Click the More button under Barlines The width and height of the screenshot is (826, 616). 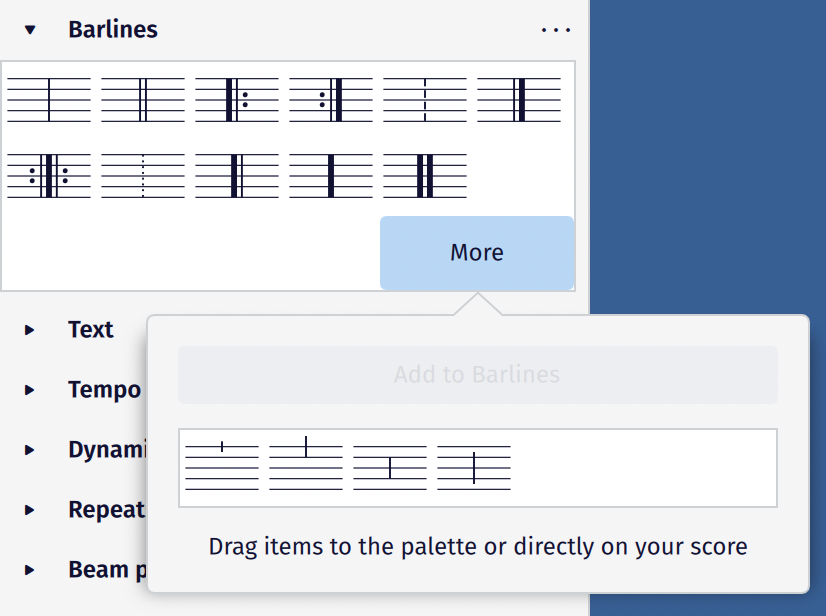476,253
